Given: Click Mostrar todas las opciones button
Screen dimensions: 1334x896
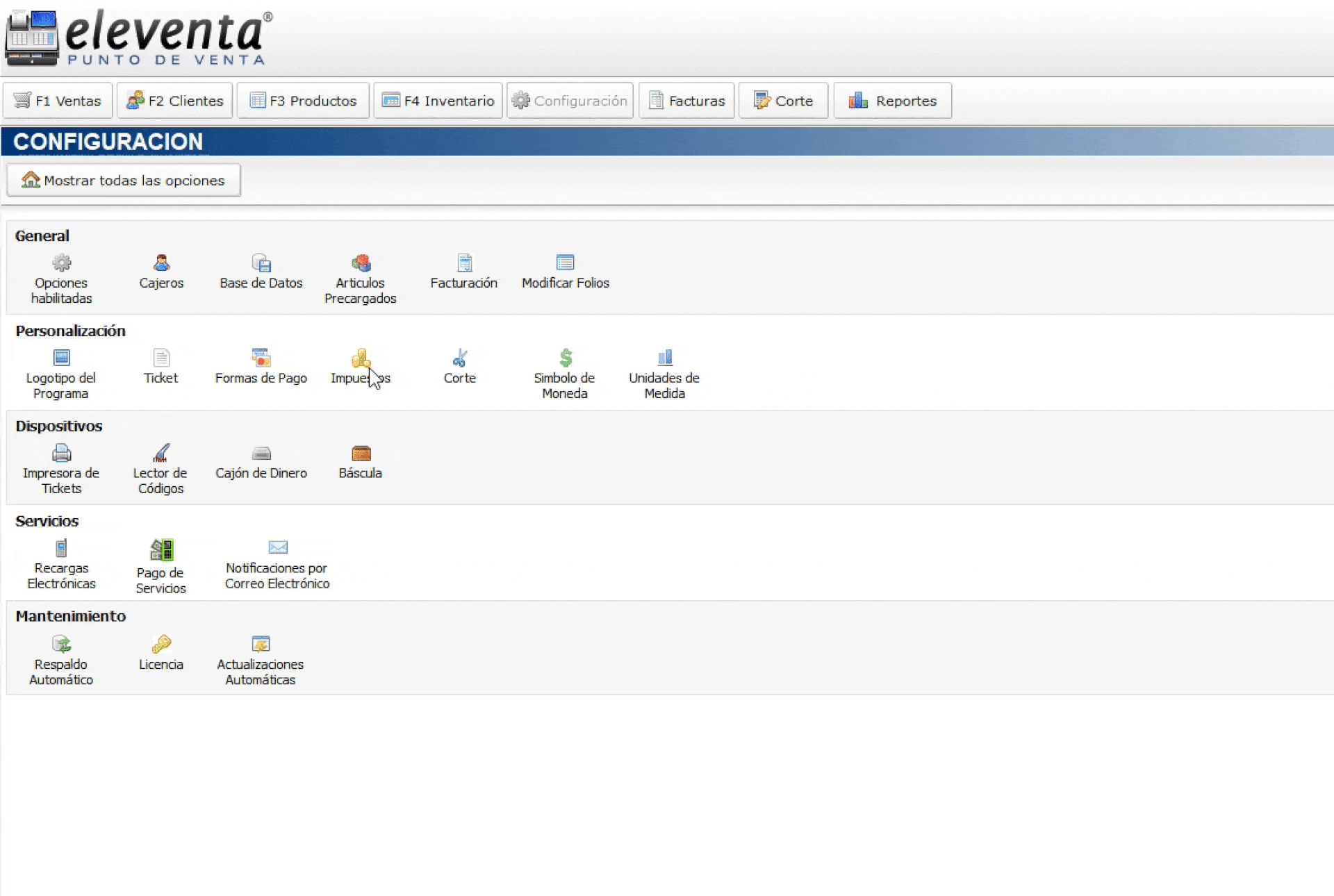Looking at the screenshot, I should 124,181.
